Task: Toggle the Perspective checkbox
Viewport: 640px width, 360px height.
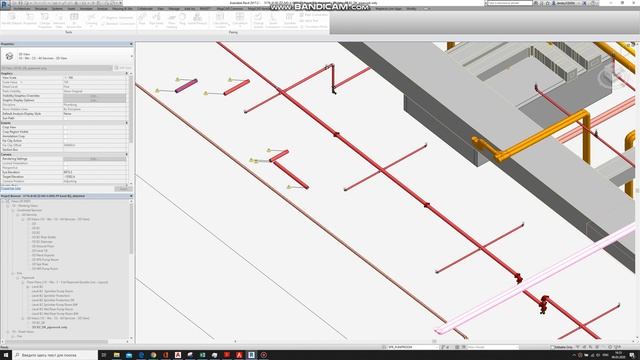Action: point(66,168)
